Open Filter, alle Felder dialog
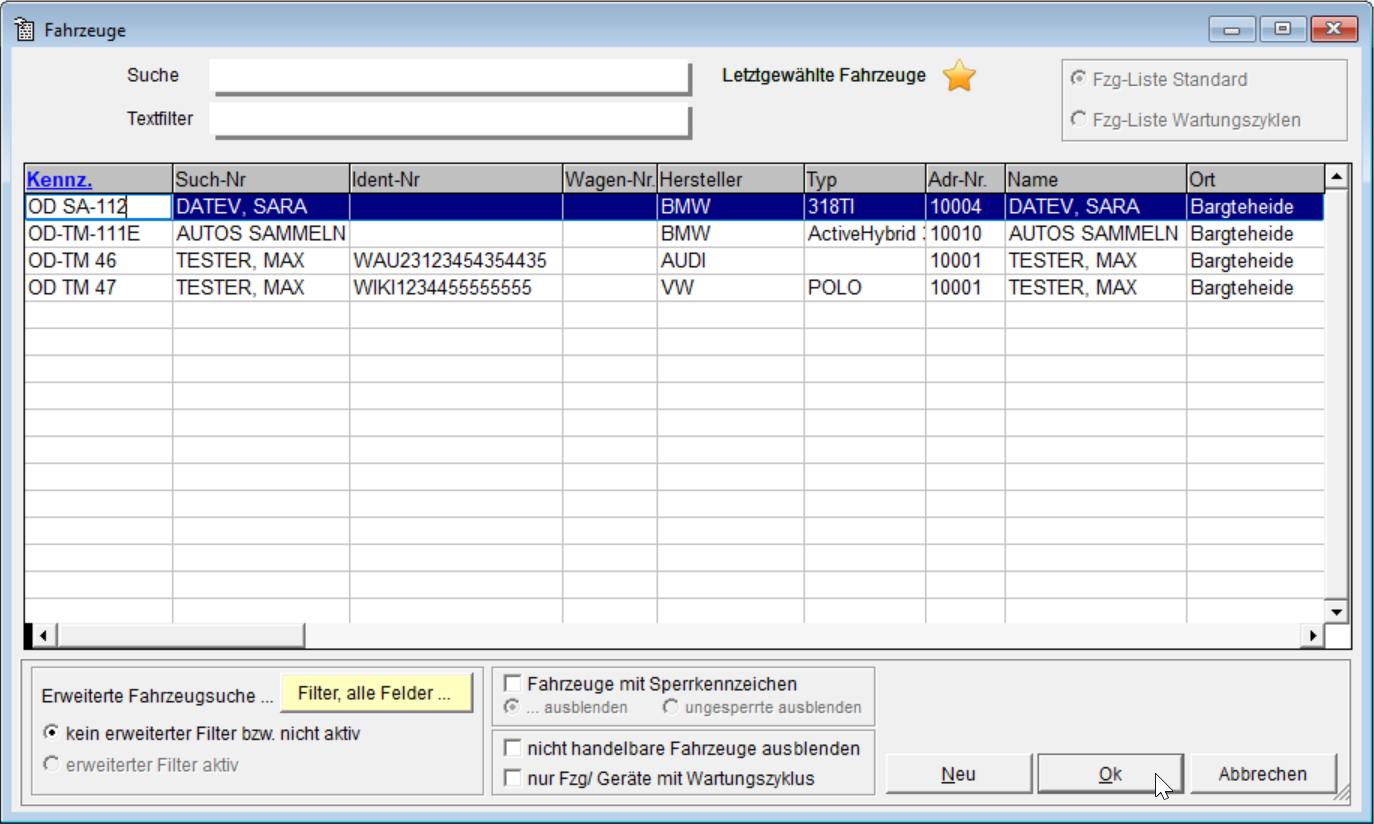Screen dimensions: 1374x824 click(377, 693)
